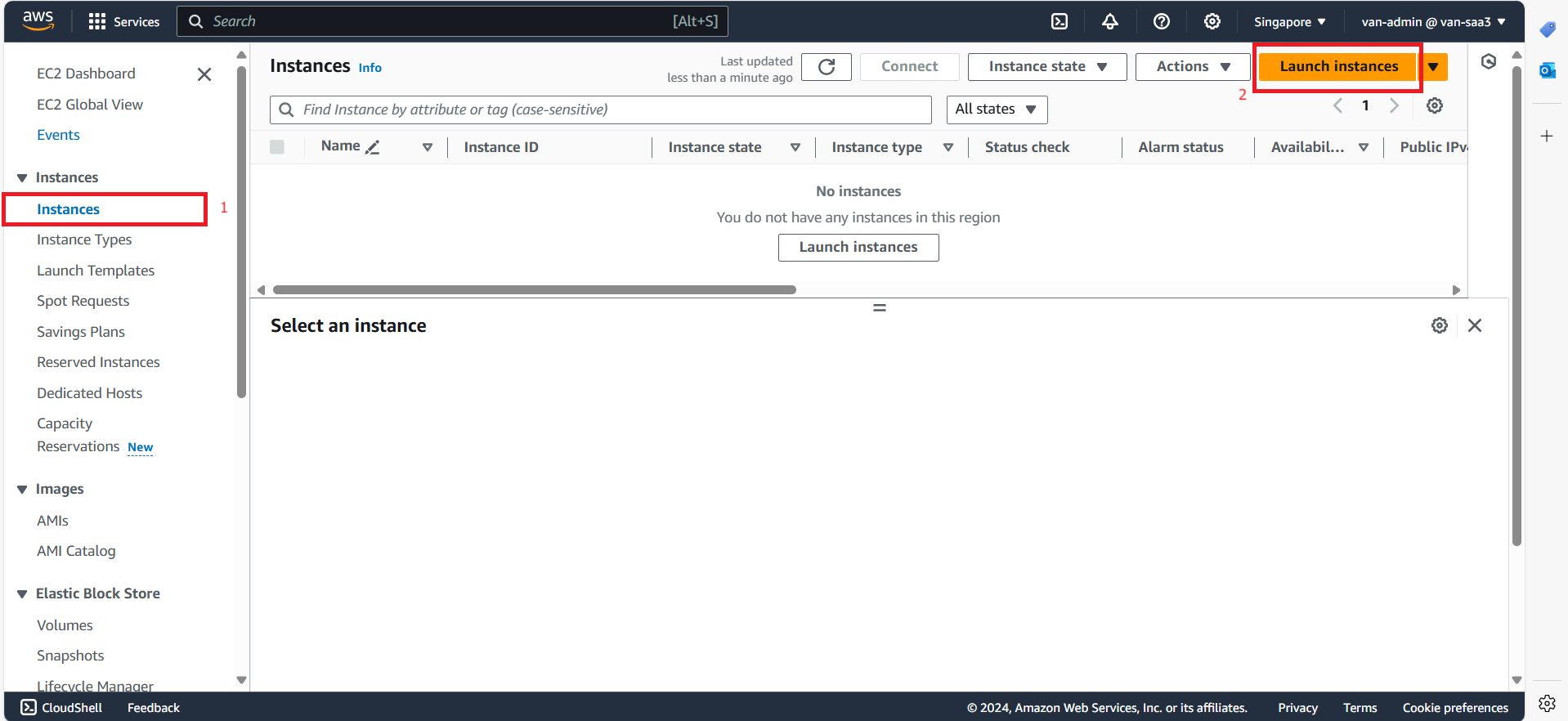
Task: Open Outlook in the browser sidebar
Action: [x=1548, y=70]
